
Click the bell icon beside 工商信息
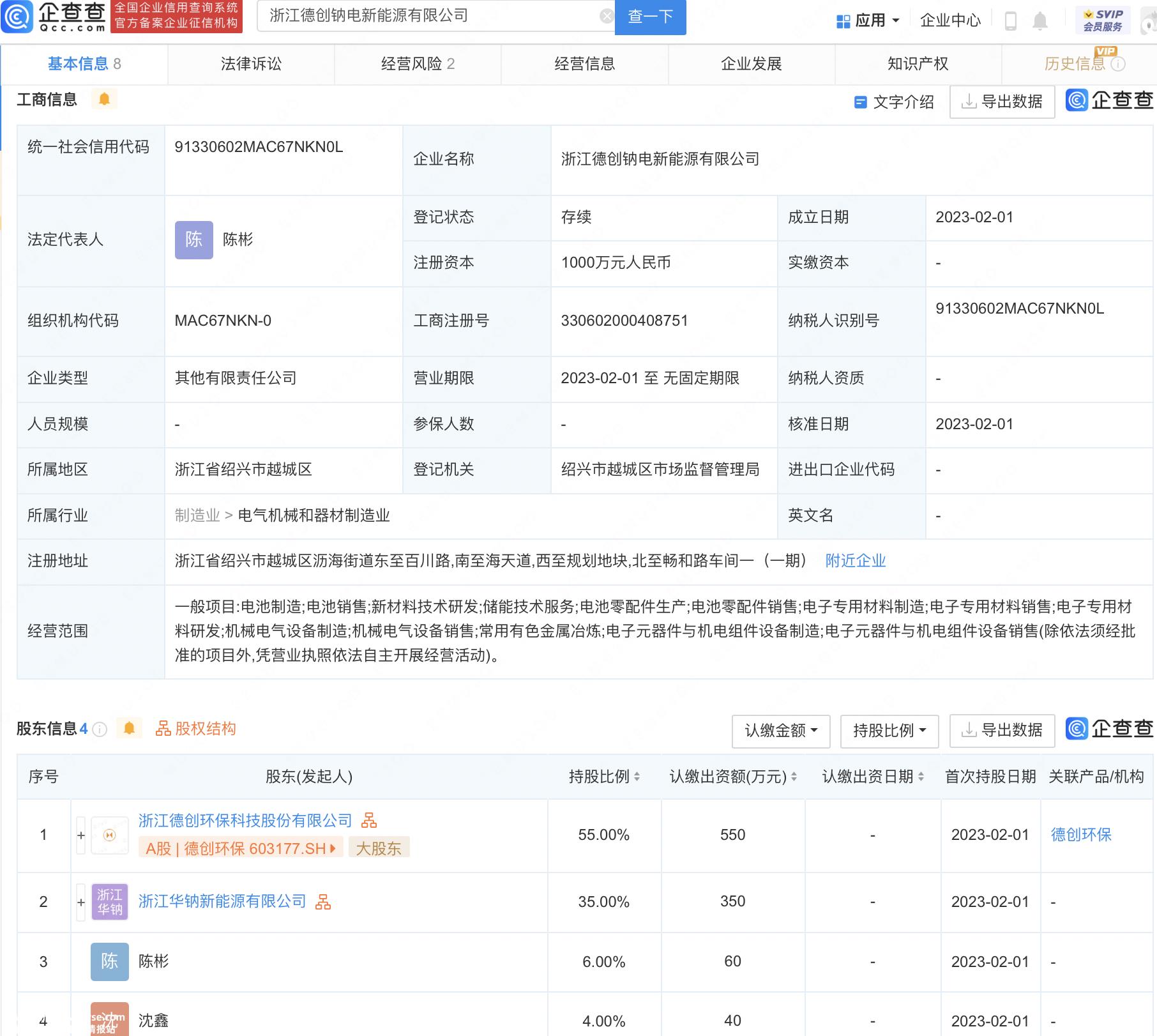(x=104, y=99)
